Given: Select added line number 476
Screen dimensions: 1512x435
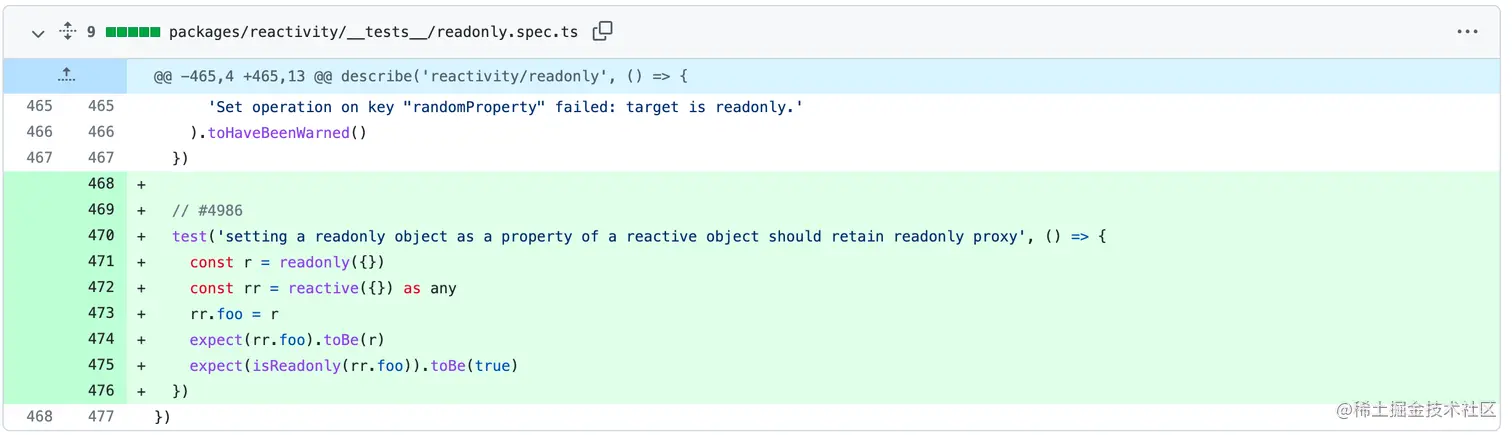Looking at the screenshot, I should click(101, 391).
